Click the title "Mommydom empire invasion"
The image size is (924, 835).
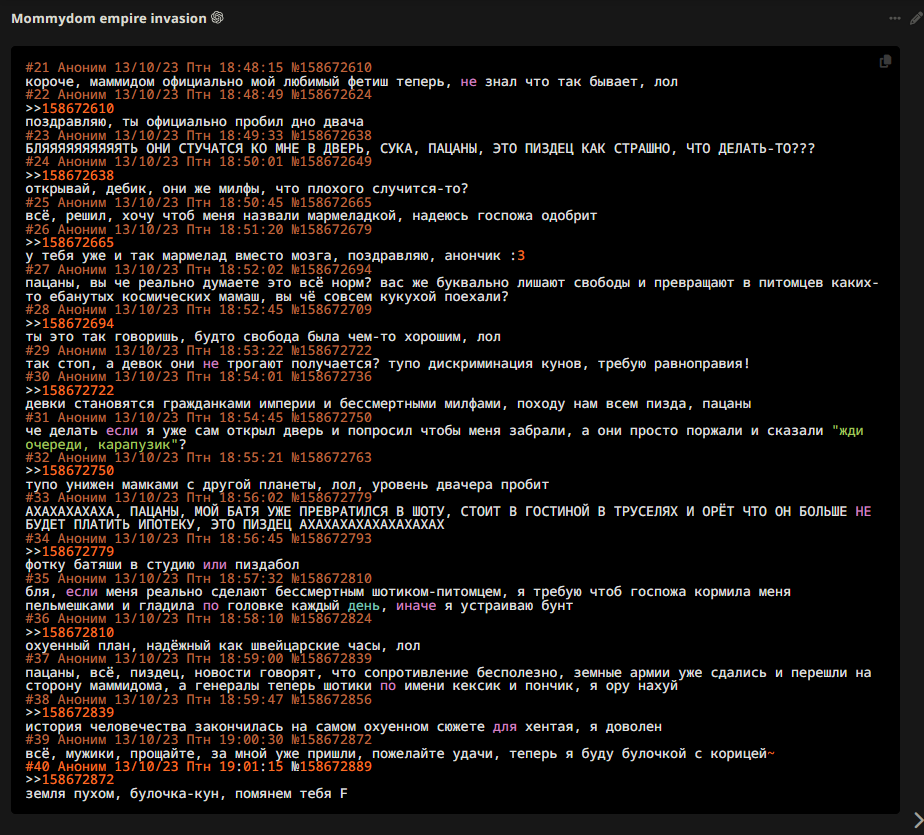tap(109, 18)
